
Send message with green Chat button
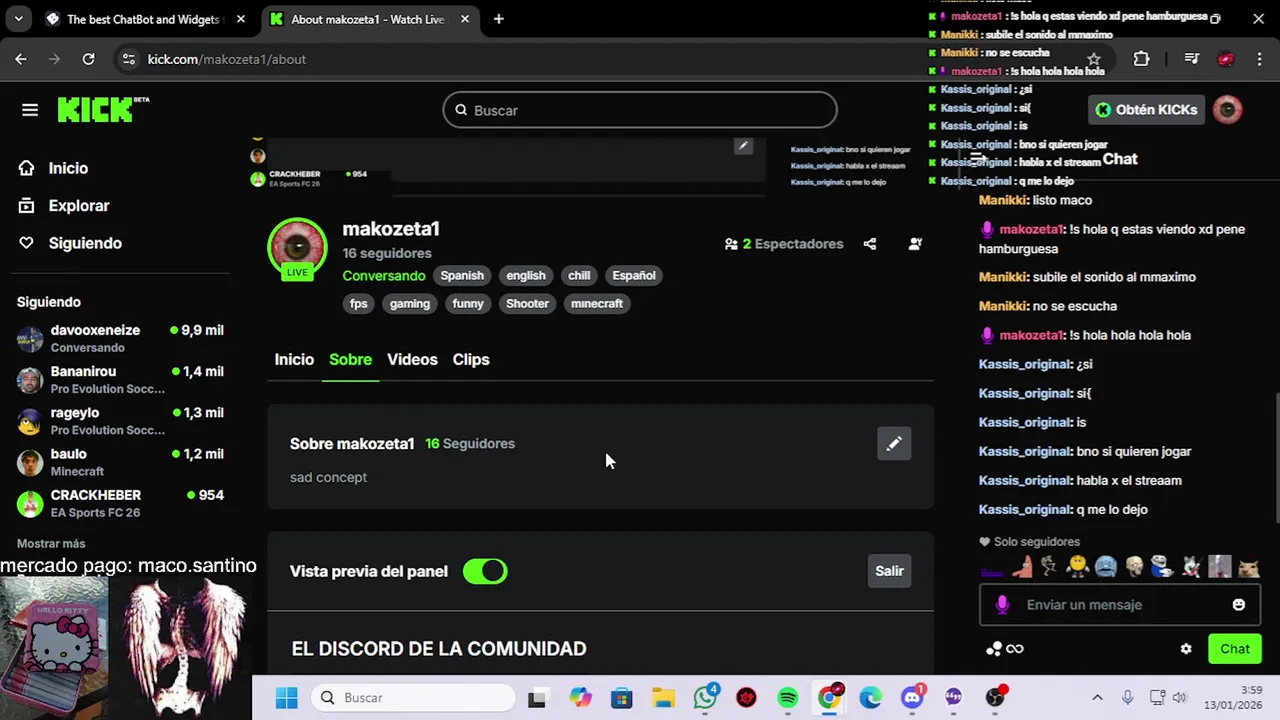(1235, 649)
